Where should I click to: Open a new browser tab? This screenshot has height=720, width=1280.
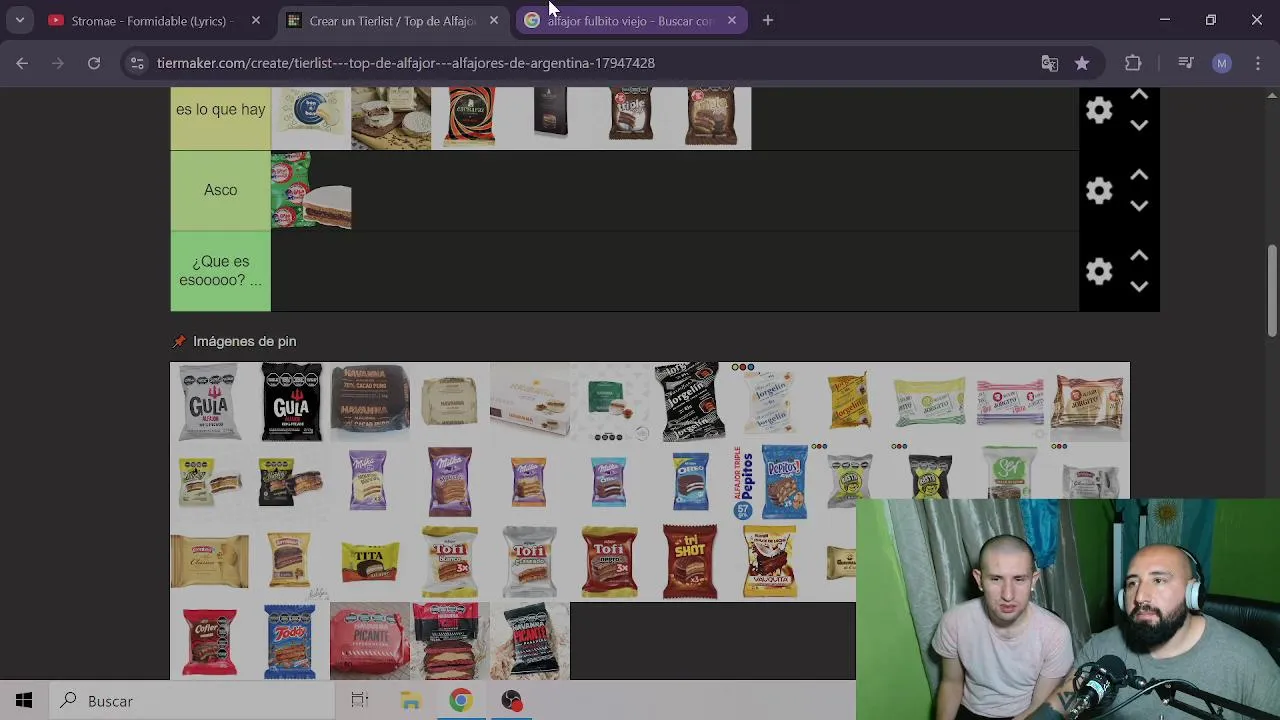click(x=768, y=20)
